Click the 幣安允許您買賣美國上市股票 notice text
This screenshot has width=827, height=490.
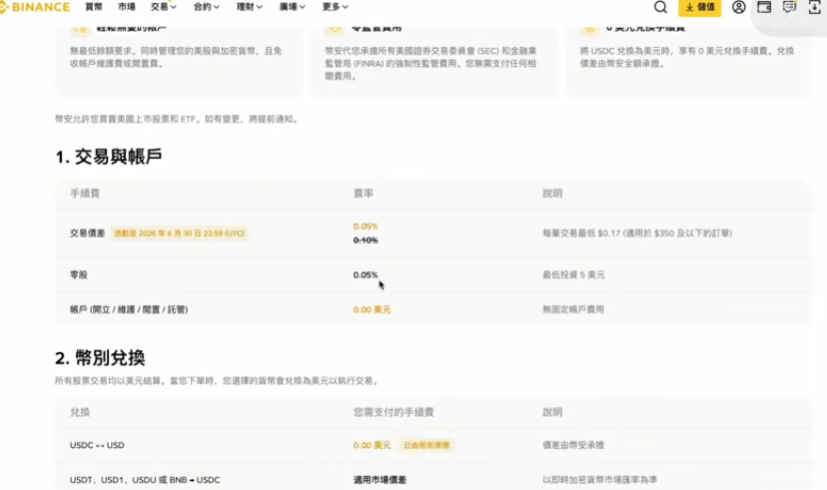click(177, 119)
